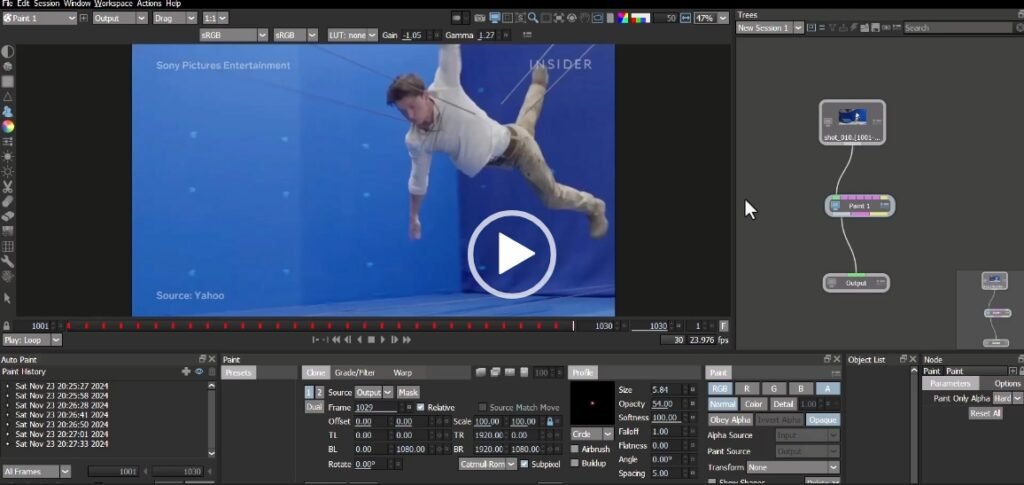This screenshot has height=485, width=1024.
Task: Open the Transform None dropdown
Action: tap(793, 467)
